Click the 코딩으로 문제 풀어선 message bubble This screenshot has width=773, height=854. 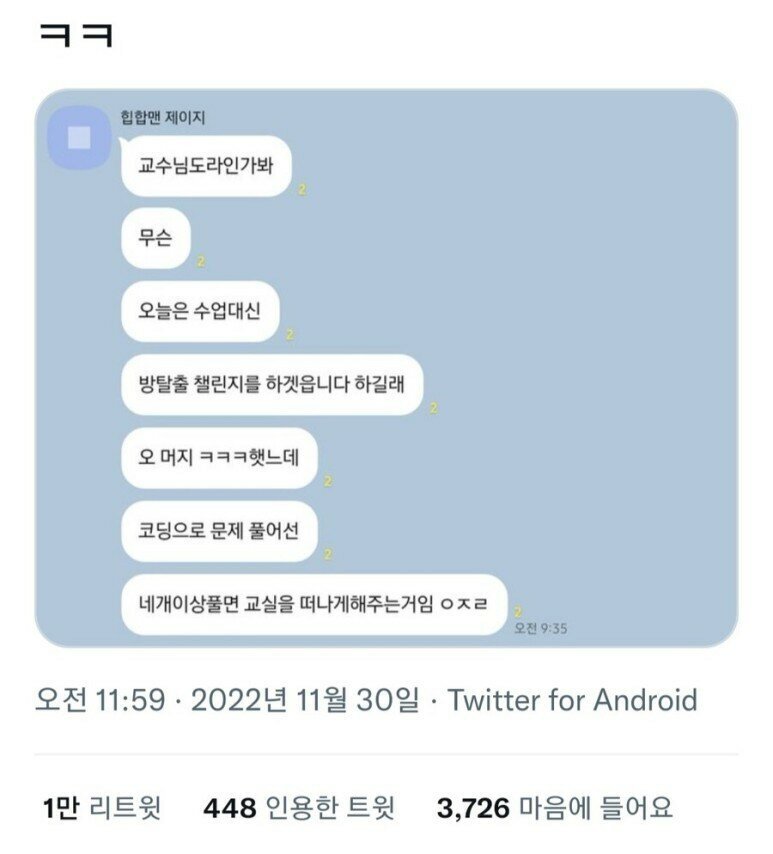pyautogui.click(x=219, y=530)
